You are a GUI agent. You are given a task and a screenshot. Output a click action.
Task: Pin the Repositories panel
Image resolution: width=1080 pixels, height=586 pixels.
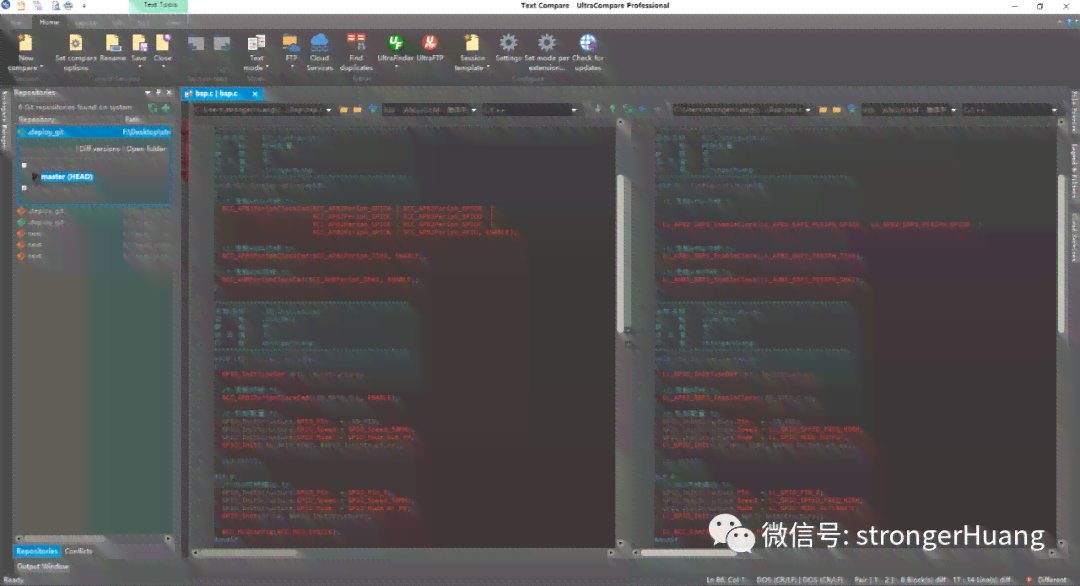pos(158,92)
